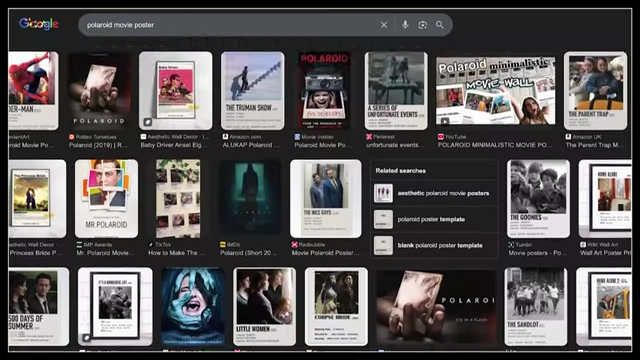Open the Spider-Man polaroid poster thumbnail

pos(33,91)
